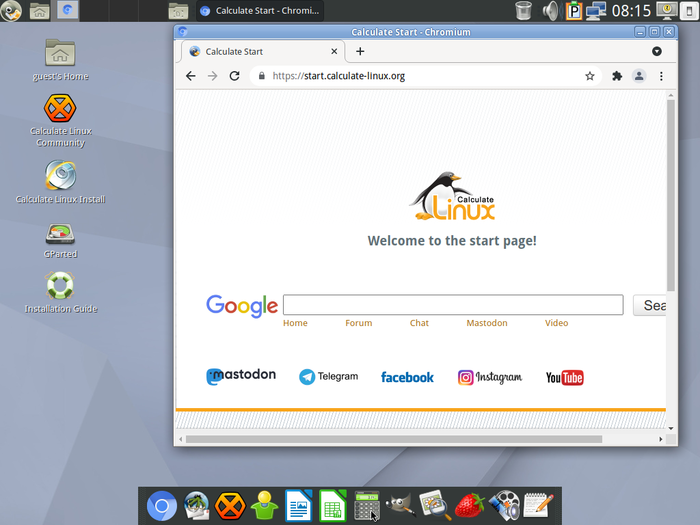Open the HexChat icon in the dock

pyautogui.click(x=230, y=506)
